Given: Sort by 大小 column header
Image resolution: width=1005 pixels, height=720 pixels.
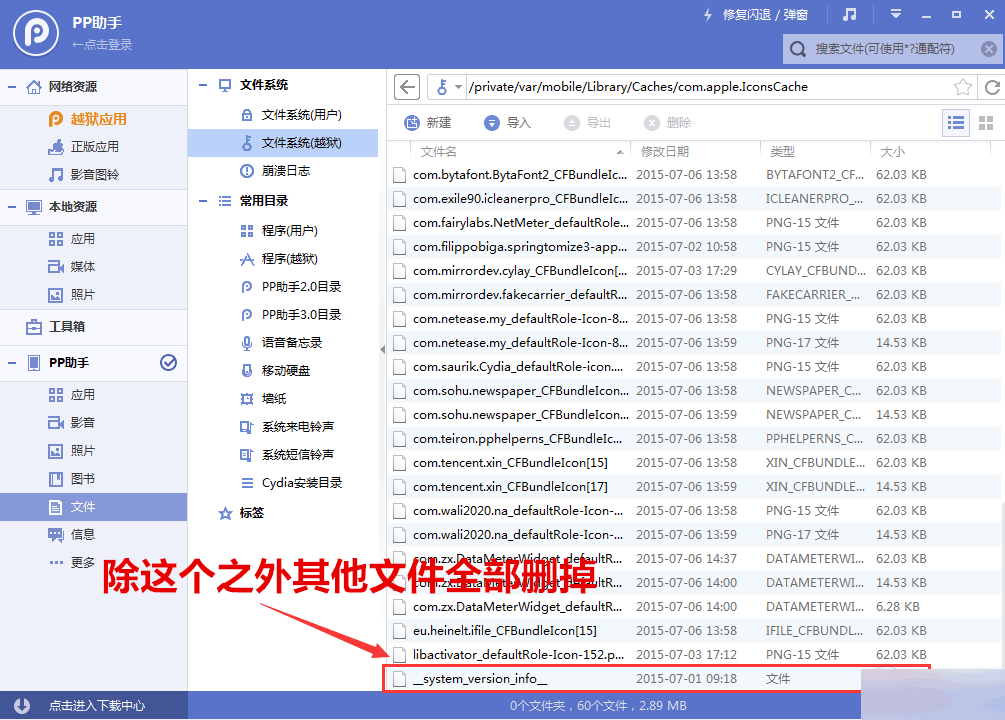Looking at the screenshot, I should pos(931,151).
